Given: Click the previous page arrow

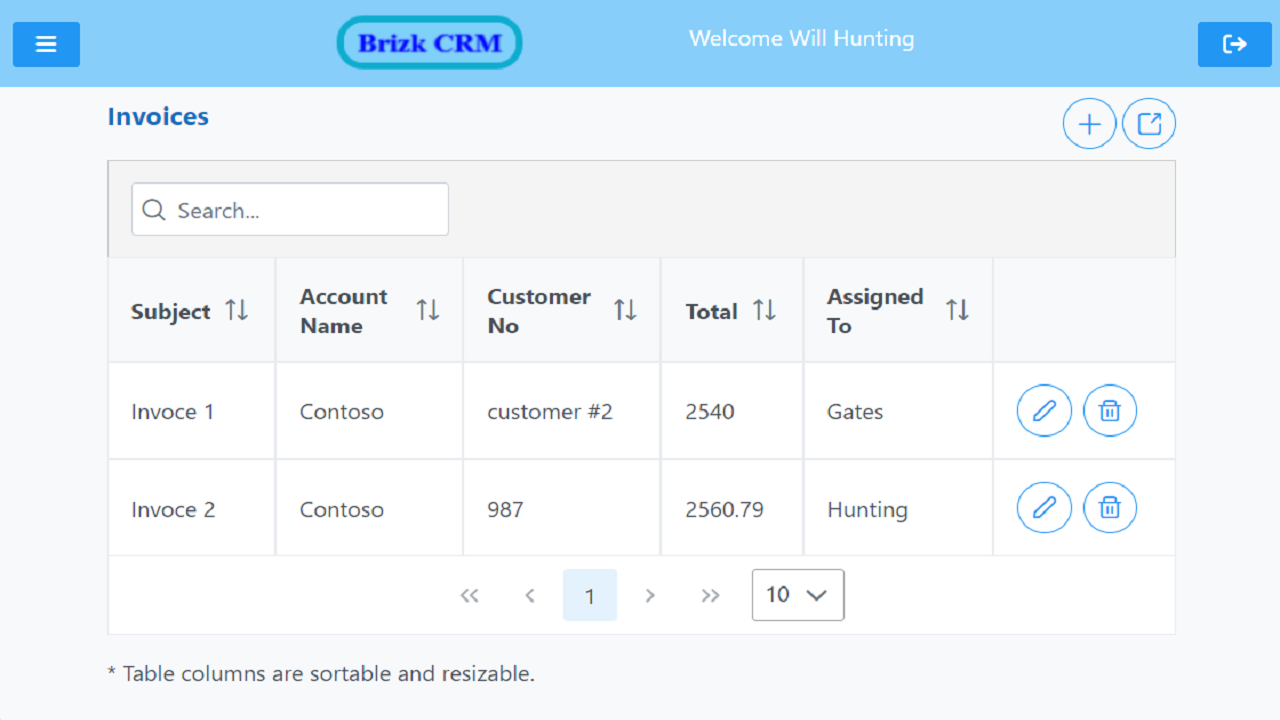Looking at the screenshot, I should (530, 594).
